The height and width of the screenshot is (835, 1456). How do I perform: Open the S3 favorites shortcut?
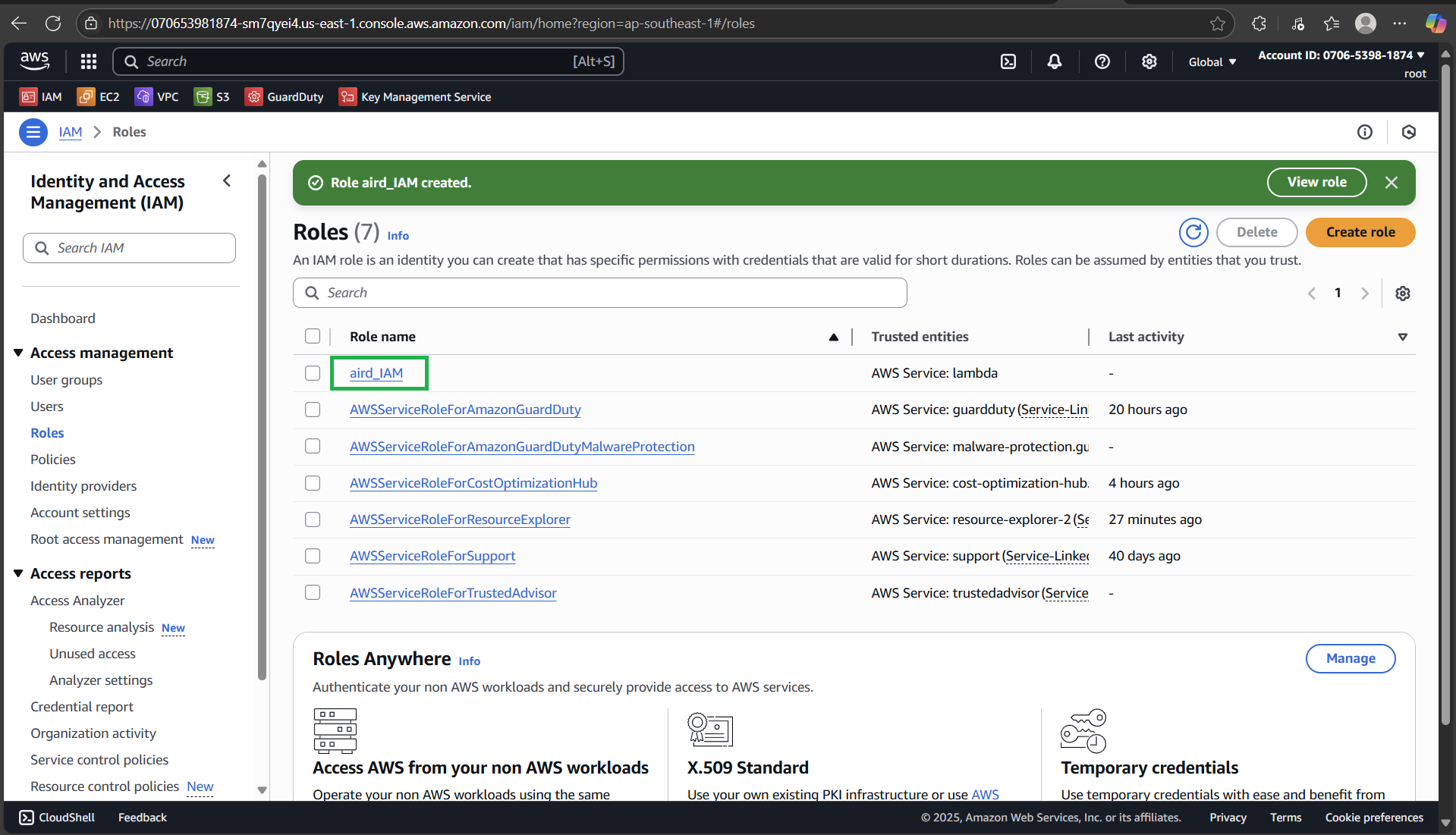tap(212, 97)
